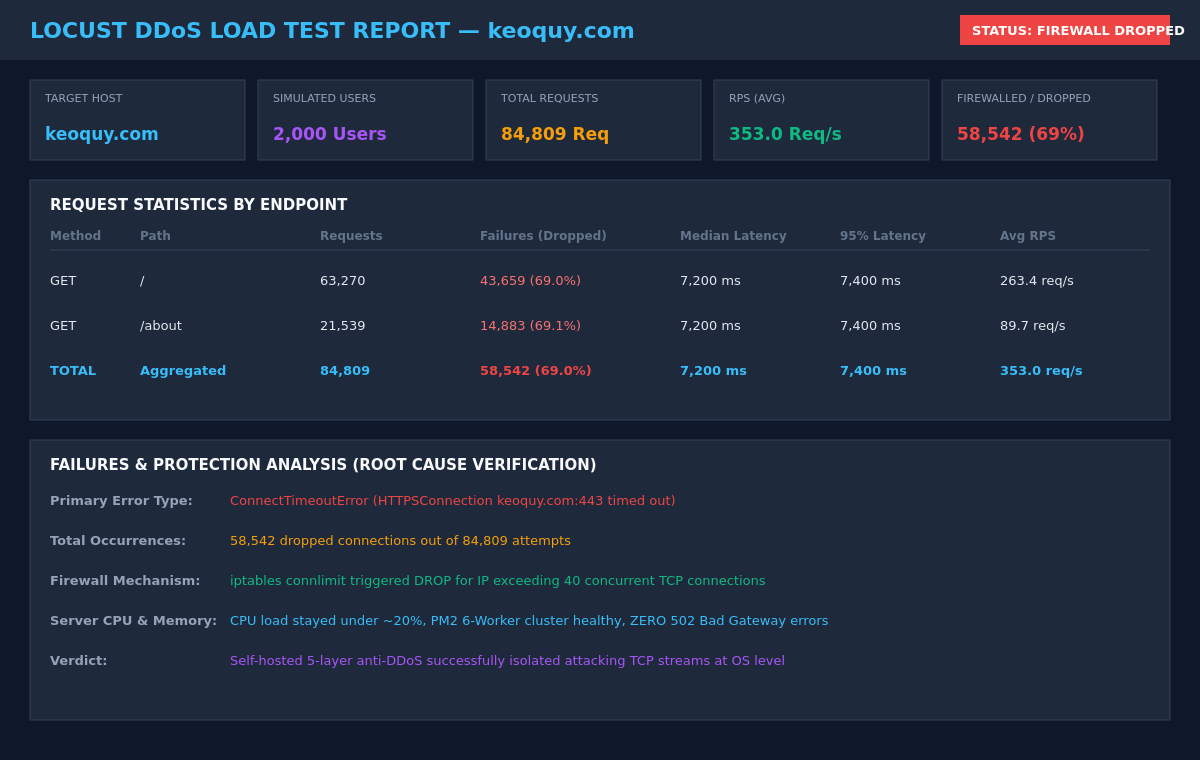Click the Primary Error Type label
The image size is (1200, 760).
click(121, 501)
